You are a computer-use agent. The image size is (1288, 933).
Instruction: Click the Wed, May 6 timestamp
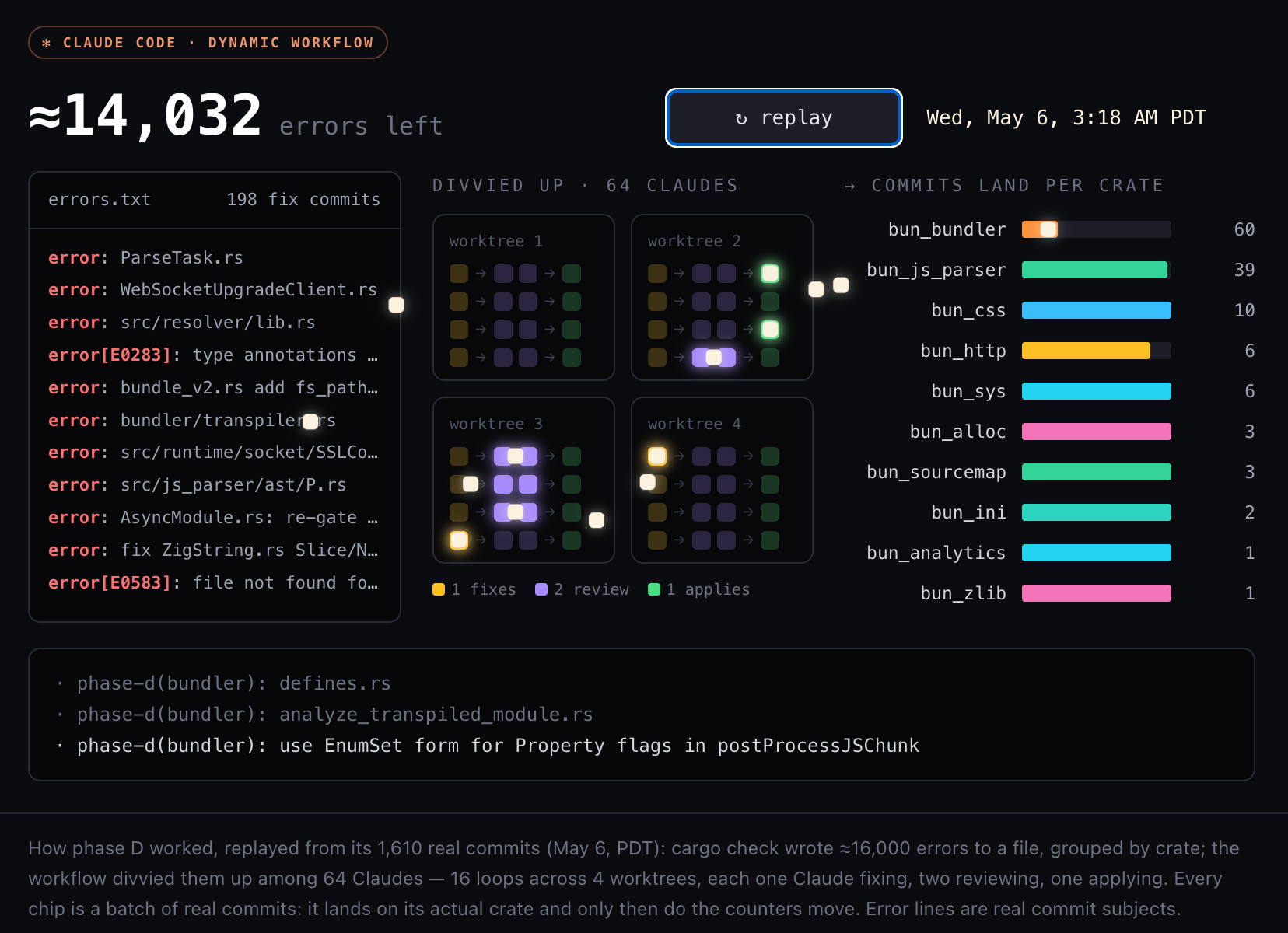tap(1066, 117)
